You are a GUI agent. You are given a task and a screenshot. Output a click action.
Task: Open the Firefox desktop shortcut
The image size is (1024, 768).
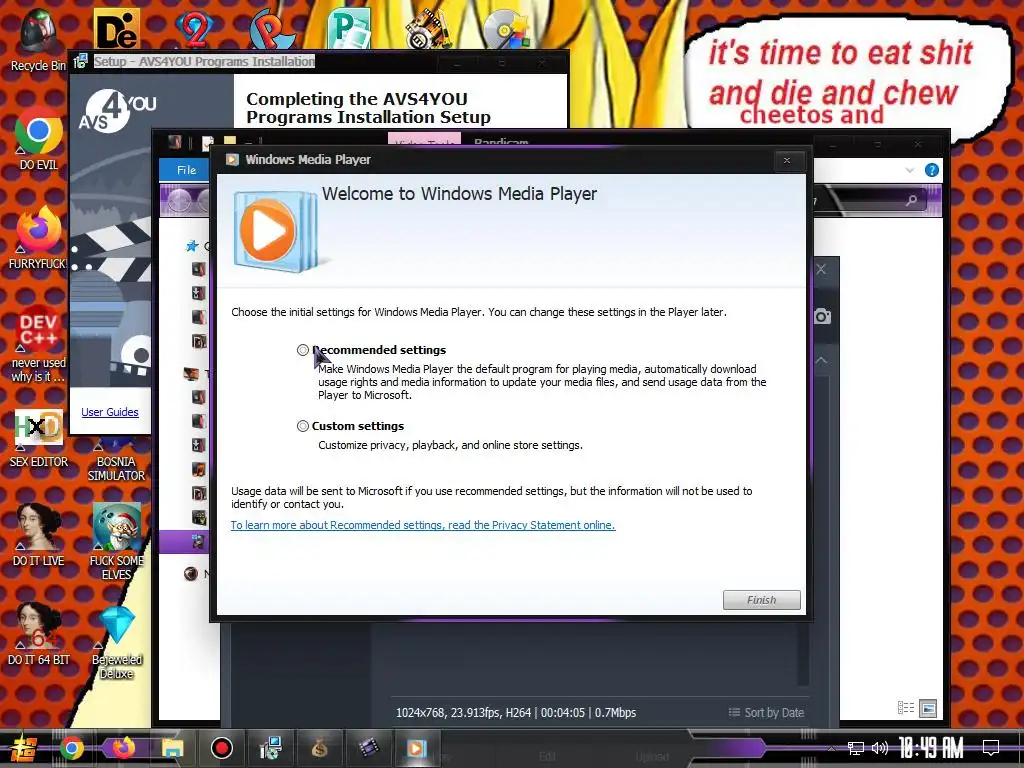(x=38, y=238)
